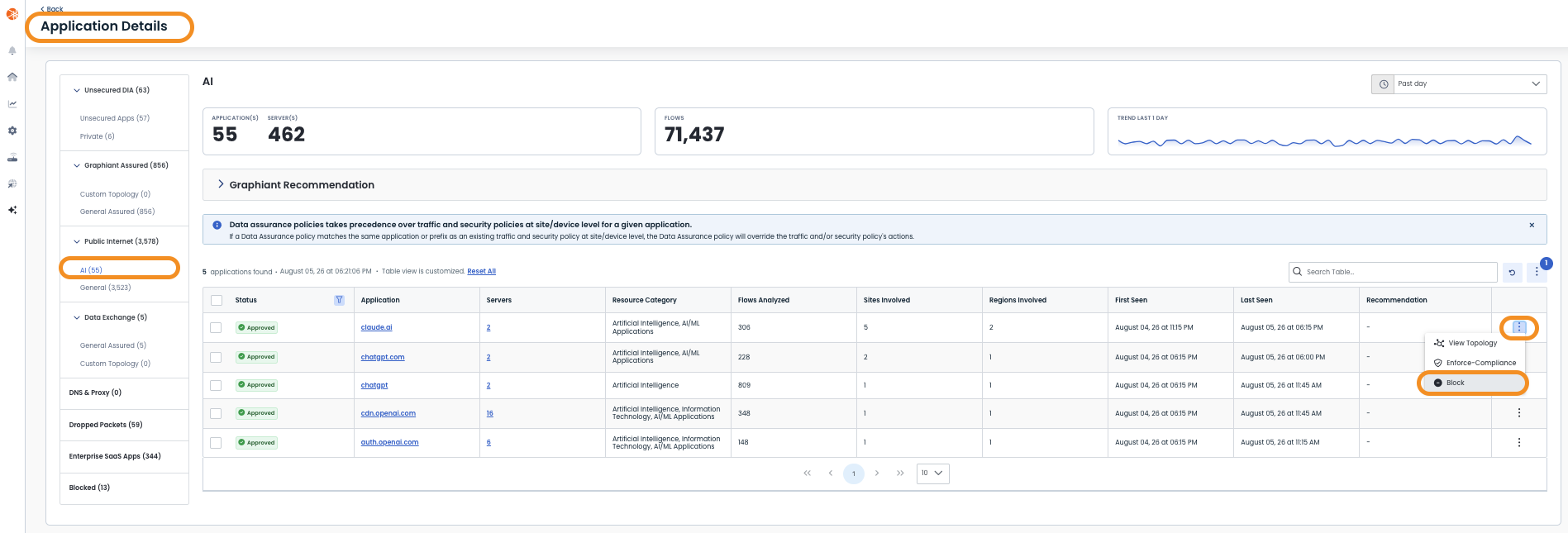Viewport: 1568px width, 533px height.
Task: Collapse the Data Exchange (5) group
Action: pyautogui.click(x=77, y=317)
